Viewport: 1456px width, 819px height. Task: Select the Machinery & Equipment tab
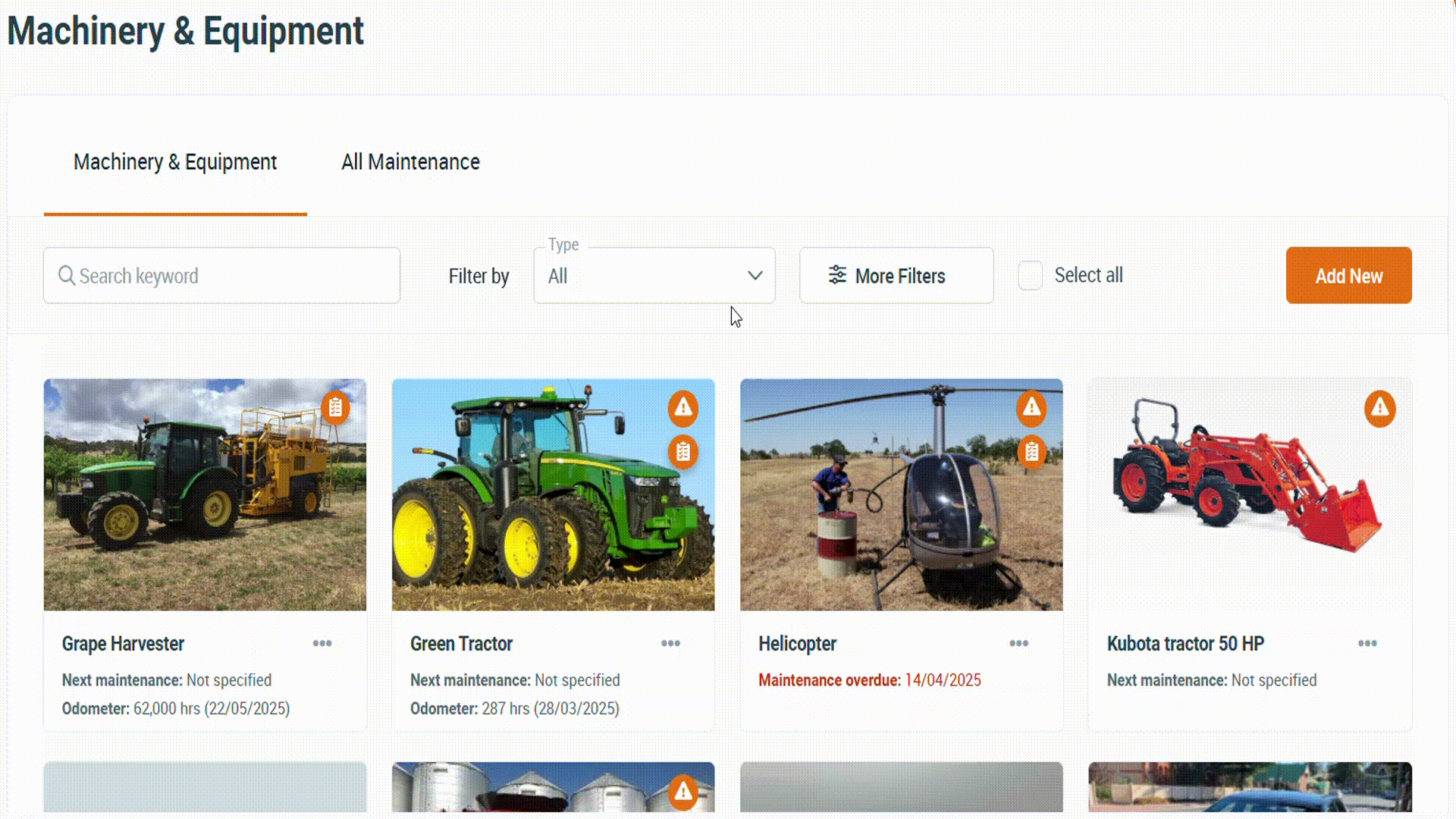tap(175, 162)
